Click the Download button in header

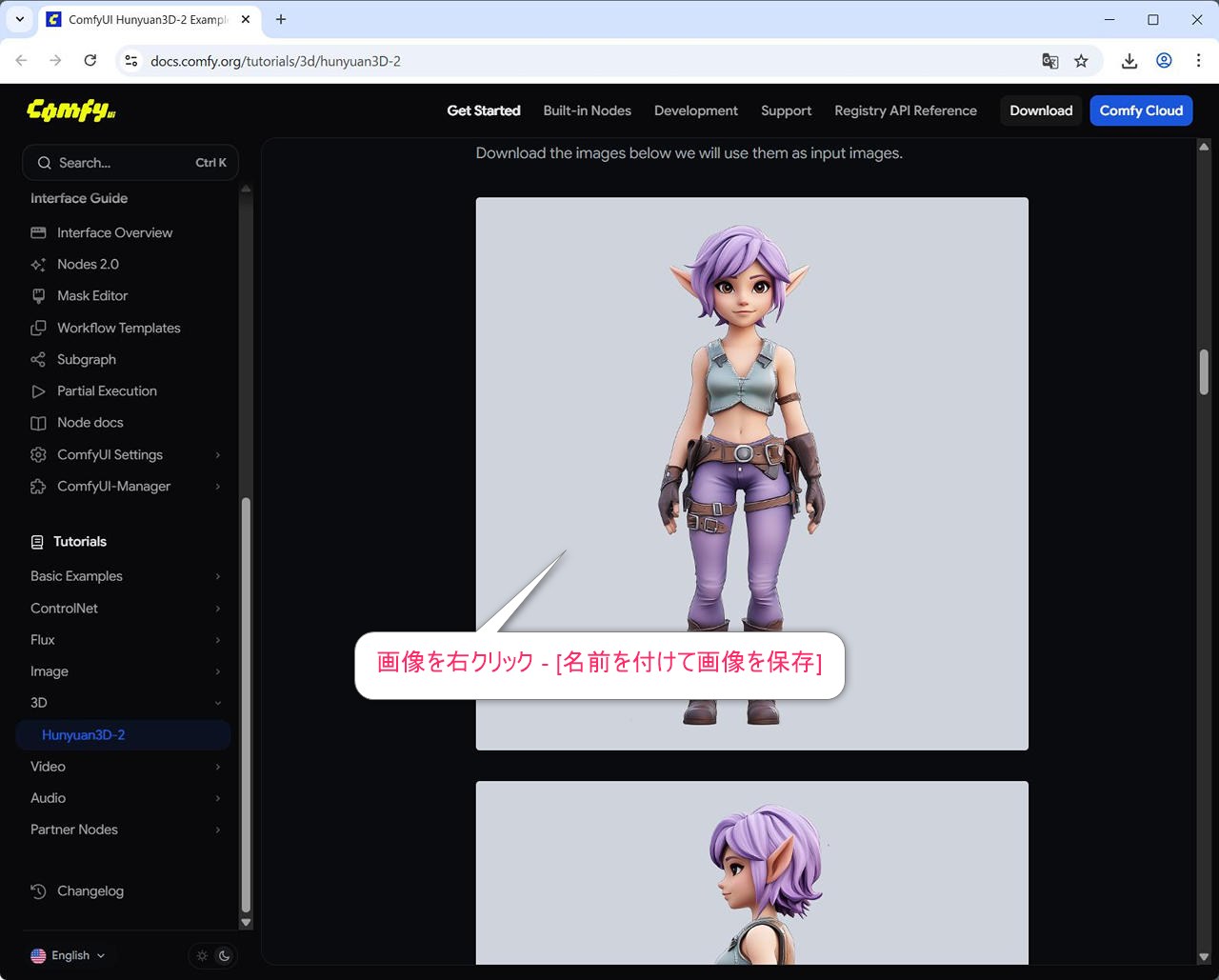(x=1040, y=110)
